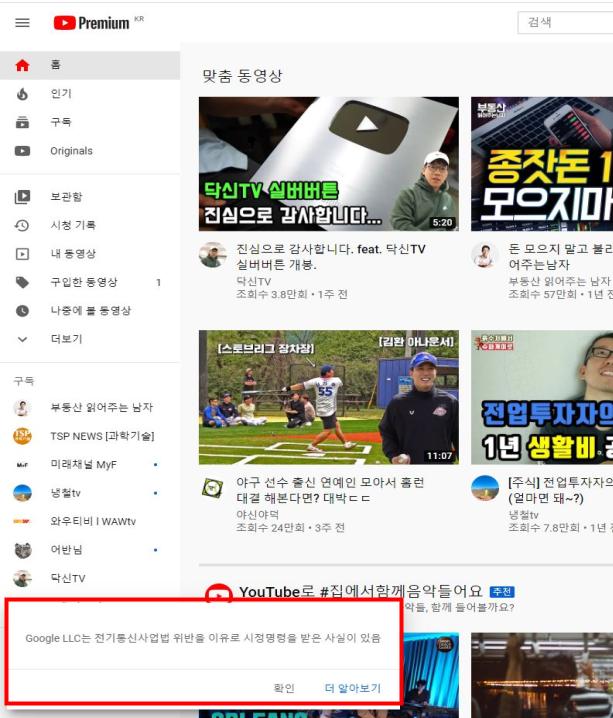The image size is (613, 718).
Task: Play the 전업투자자 1년 생활비 thumbnail
Action: 542,397
